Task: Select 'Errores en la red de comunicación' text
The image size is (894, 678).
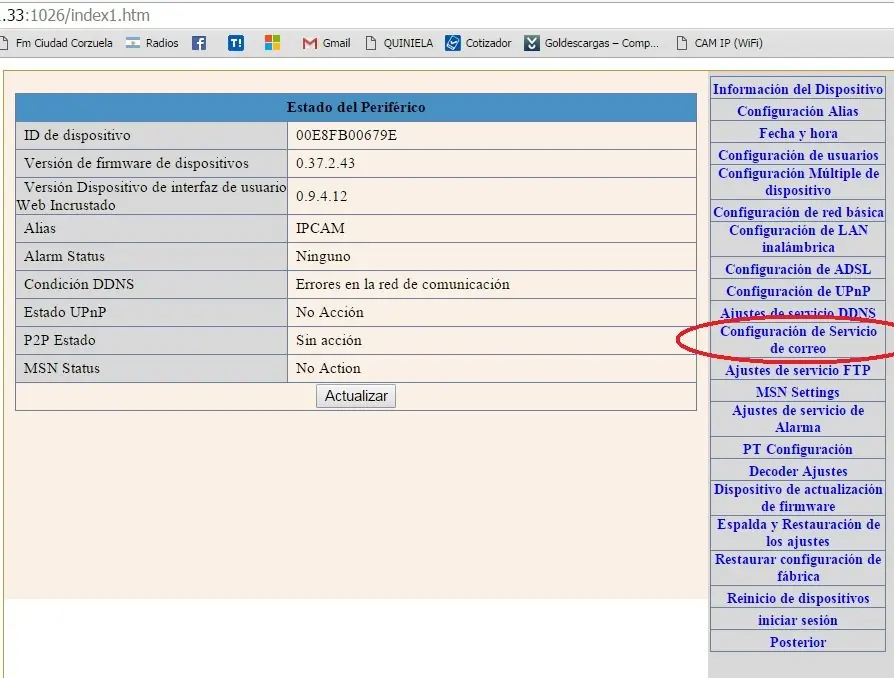Action: click(x=403, y=285)
